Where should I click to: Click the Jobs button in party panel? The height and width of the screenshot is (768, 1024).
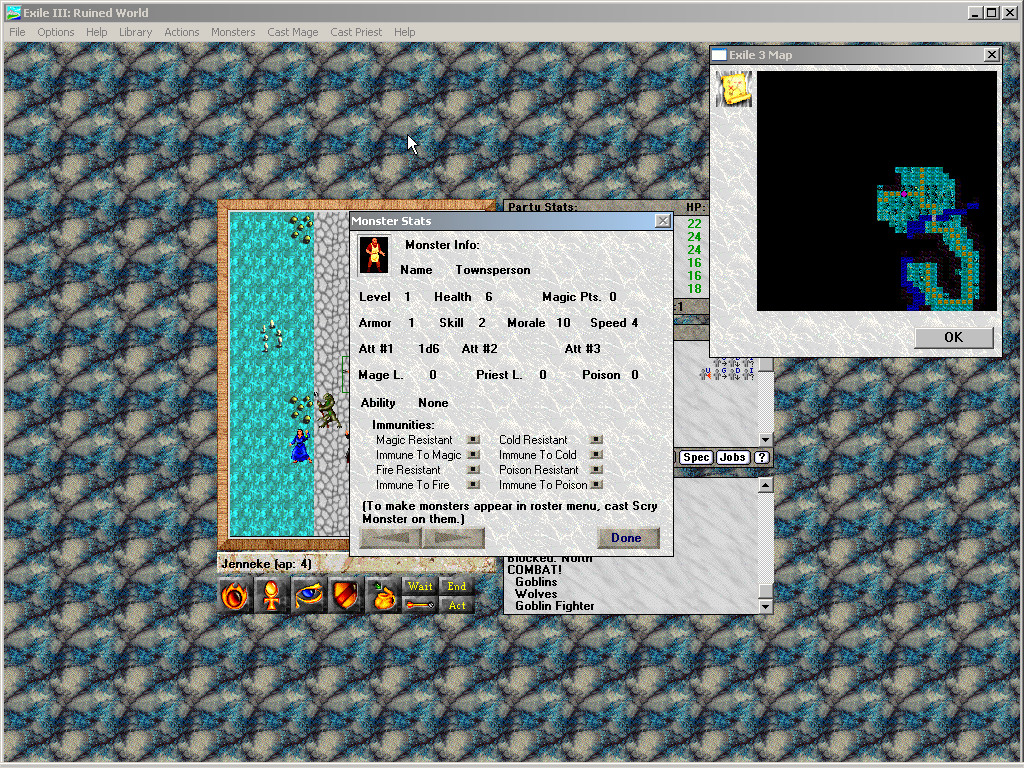(732, 457)
